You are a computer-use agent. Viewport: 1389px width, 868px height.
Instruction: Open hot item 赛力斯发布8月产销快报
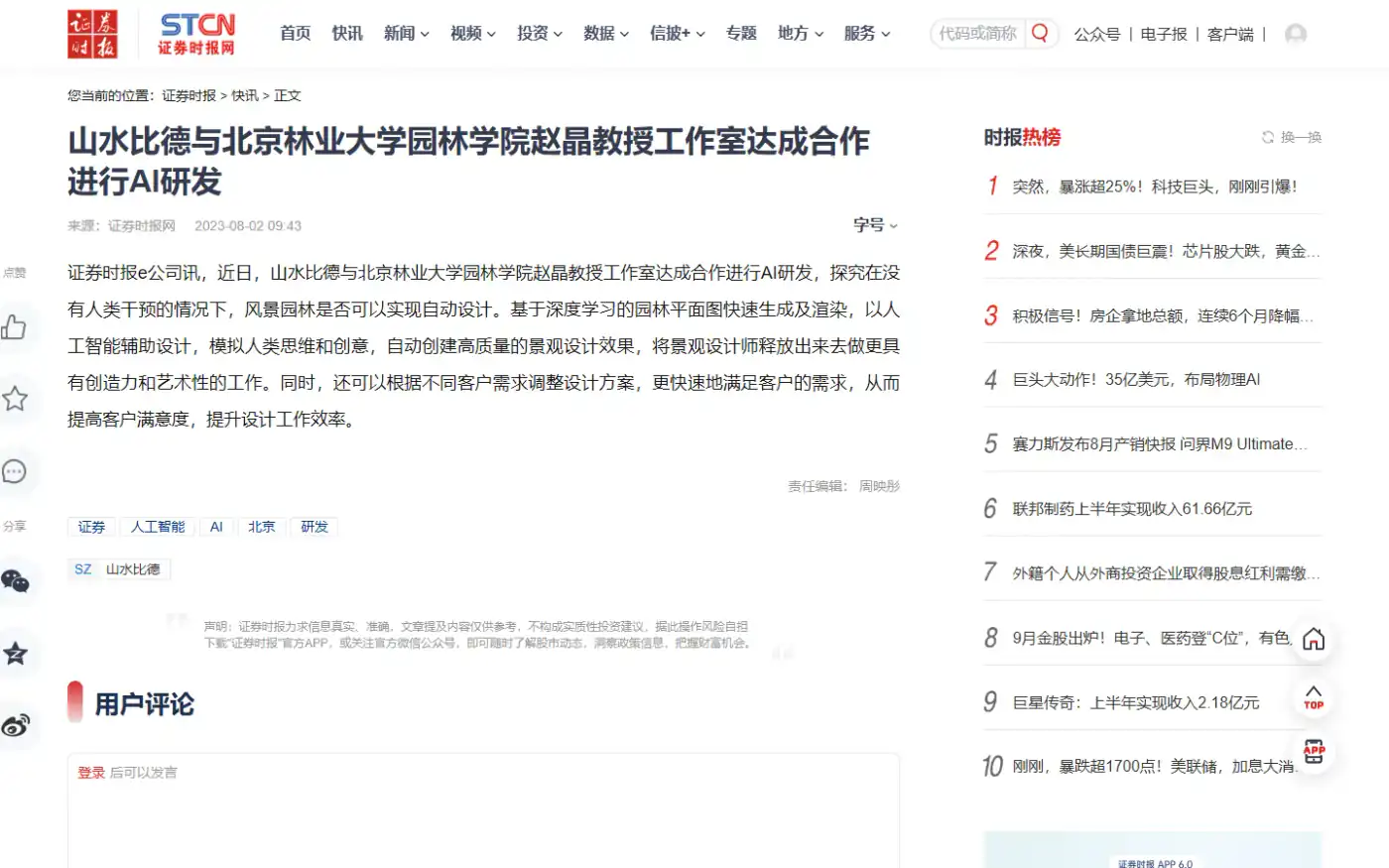[x=1160, y=443]
